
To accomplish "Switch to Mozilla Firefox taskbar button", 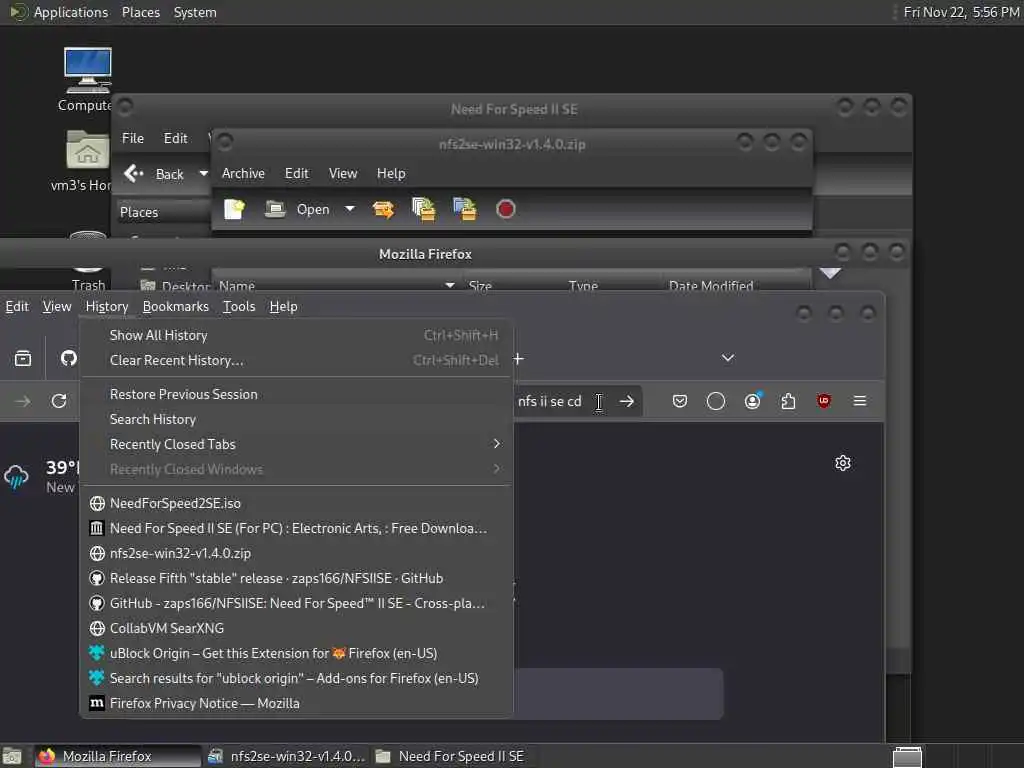I will coord(118,756).
